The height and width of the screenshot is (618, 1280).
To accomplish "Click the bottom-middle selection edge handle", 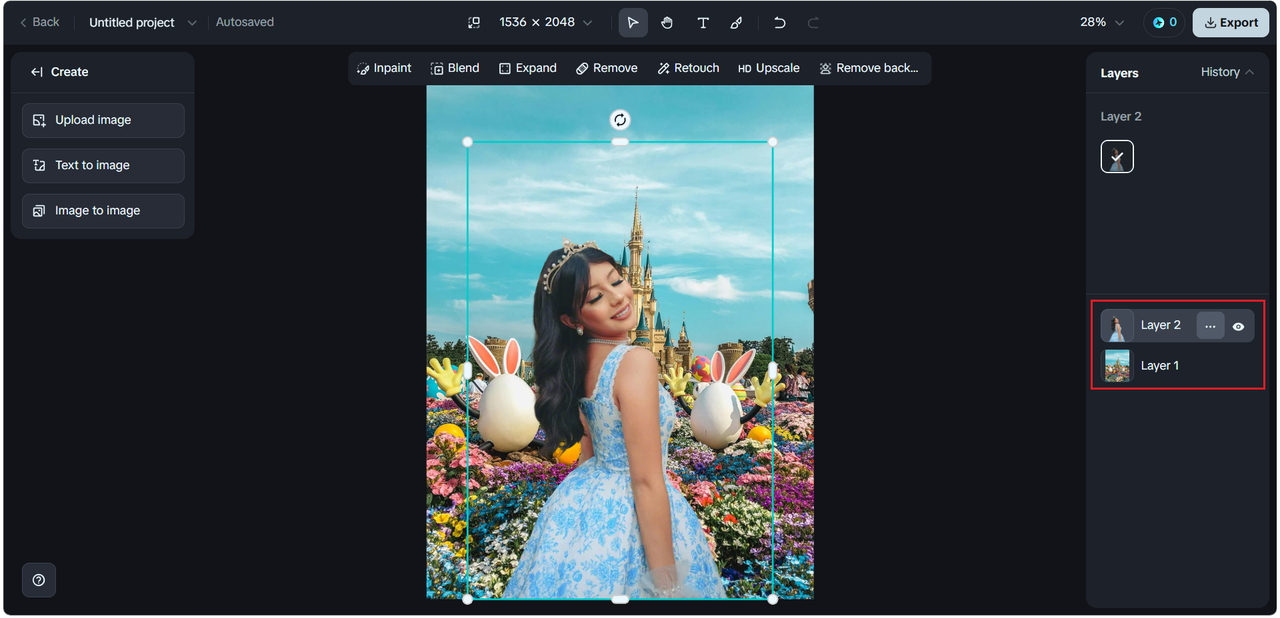I will tap(620, 599).
